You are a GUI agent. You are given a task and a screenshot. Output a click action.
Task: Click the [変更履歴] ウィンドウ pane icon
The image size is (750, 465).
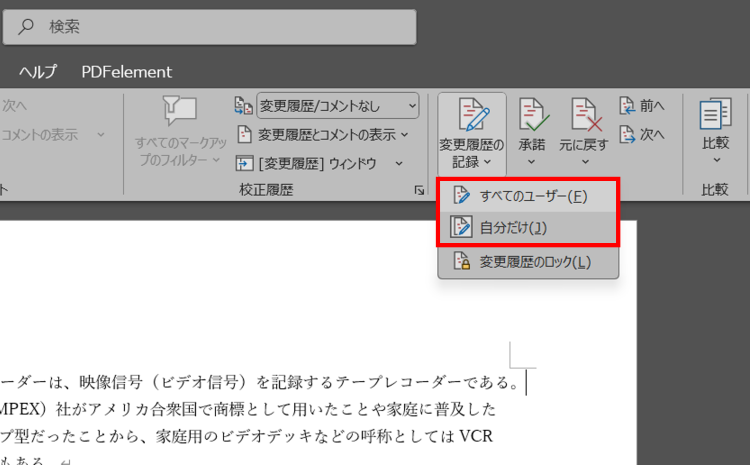[244, 164]
